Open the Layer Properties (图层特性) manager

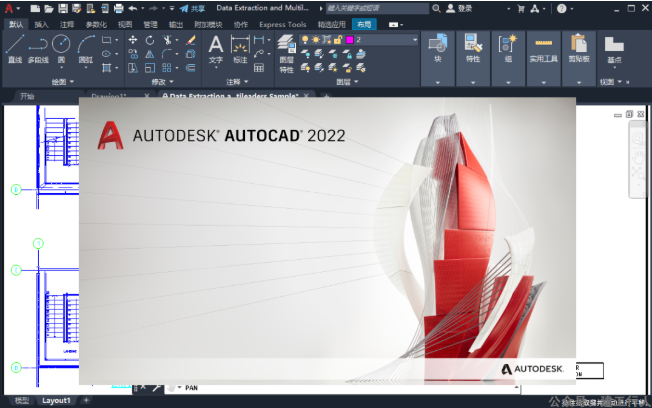point(286,54)
